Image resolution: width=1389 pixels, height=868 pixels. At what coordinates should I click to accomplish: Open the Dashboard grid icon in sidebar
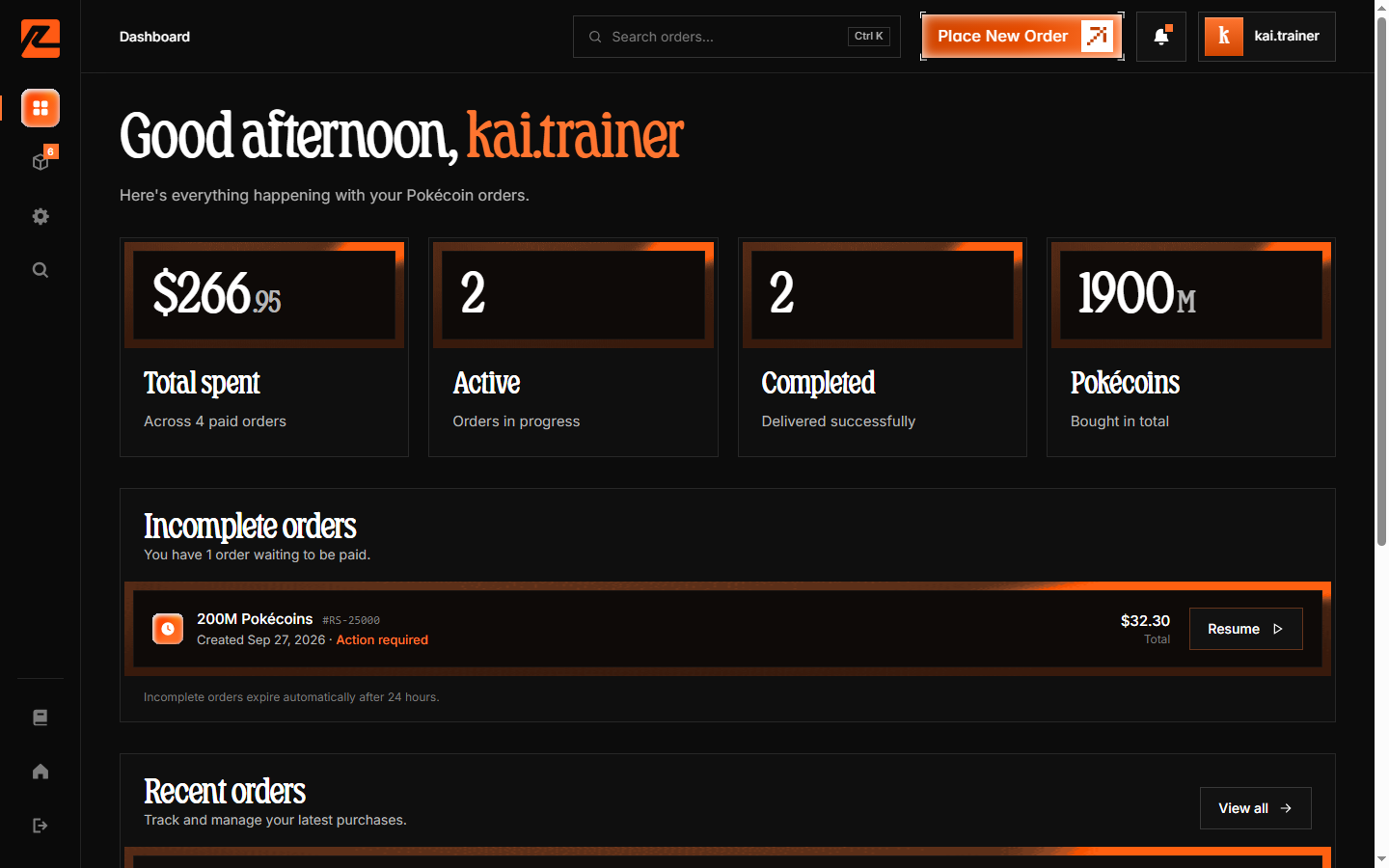[41, 108]
